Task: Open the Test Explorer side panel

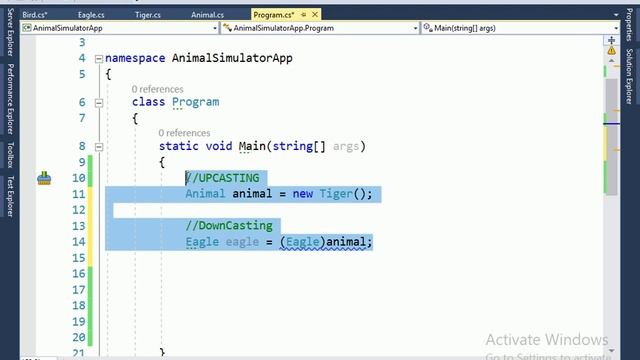Action: coord(10,196)
